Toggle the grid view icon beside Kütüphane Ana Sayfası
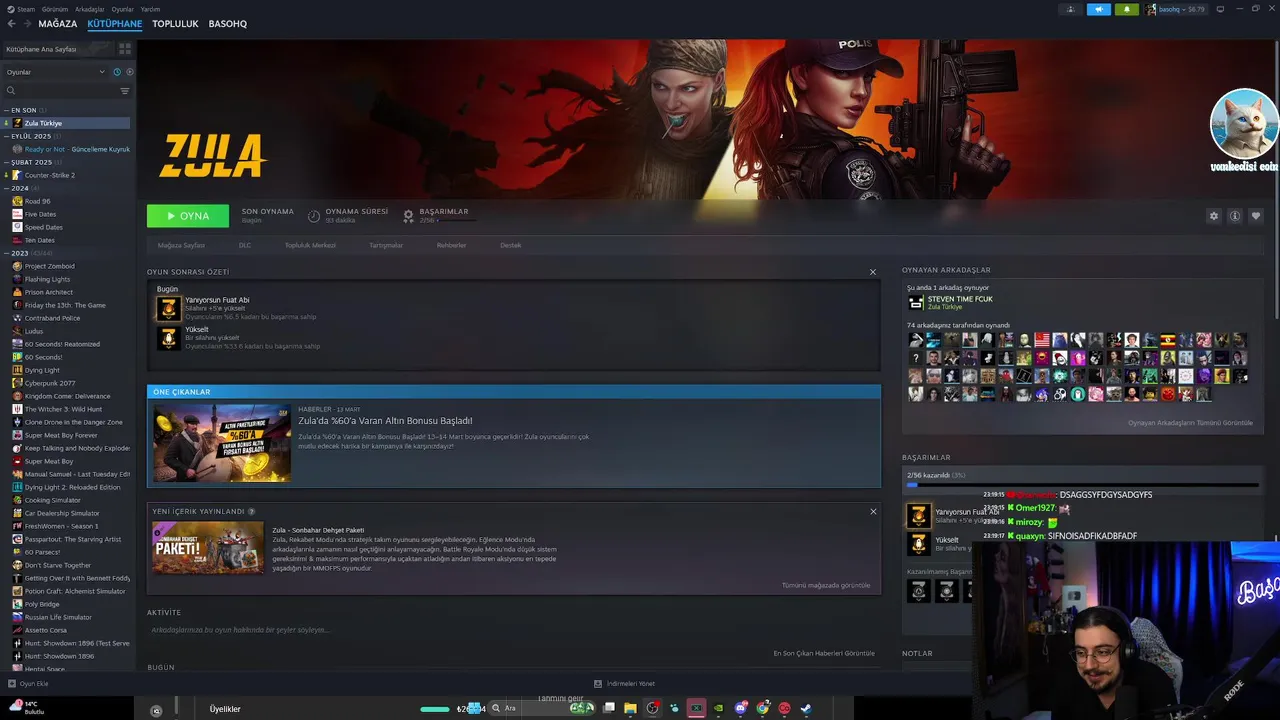This screenshot has width=1280, height=720. pyautogui.click(x=125, y=48)
